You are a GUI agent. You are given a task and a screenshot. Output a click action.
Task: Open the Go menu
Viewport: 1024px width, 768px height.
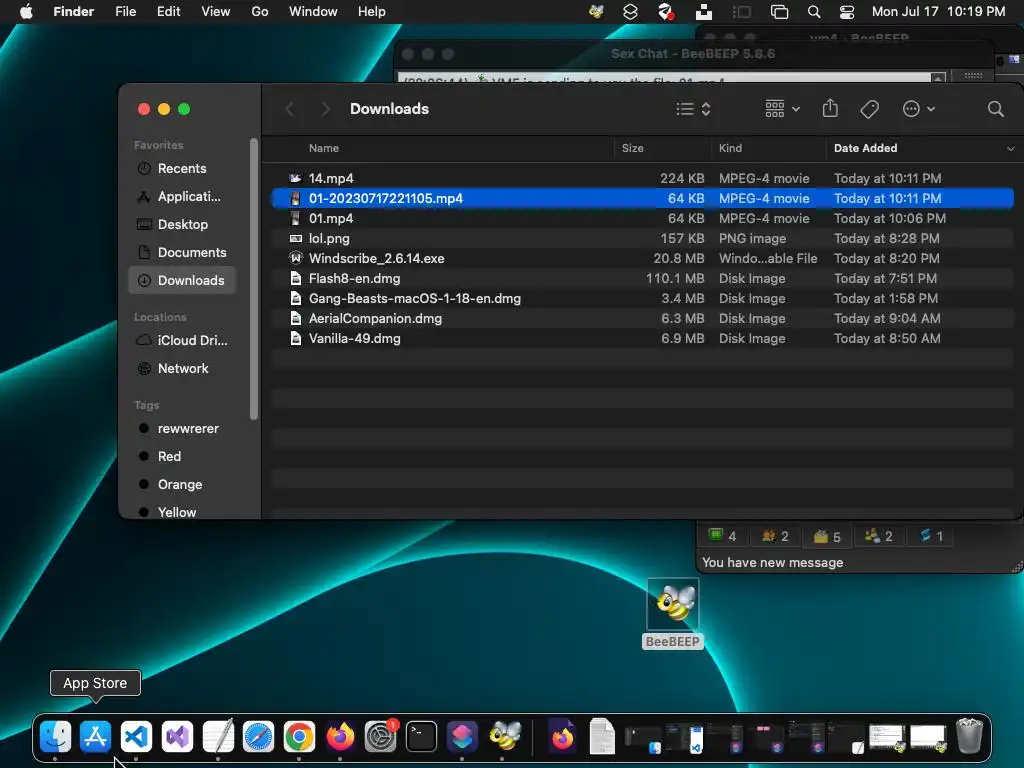(260, 12)
